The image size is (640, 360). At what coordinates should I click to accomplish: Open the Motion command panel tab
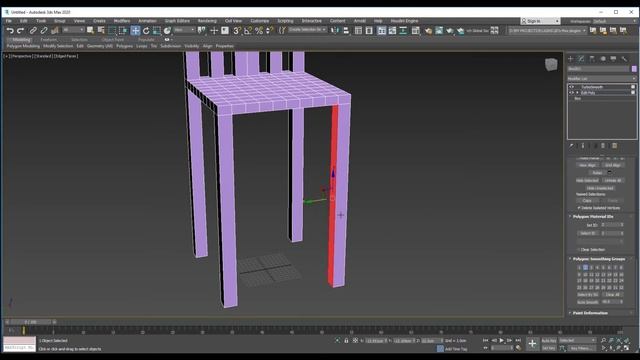pos(603,59)
